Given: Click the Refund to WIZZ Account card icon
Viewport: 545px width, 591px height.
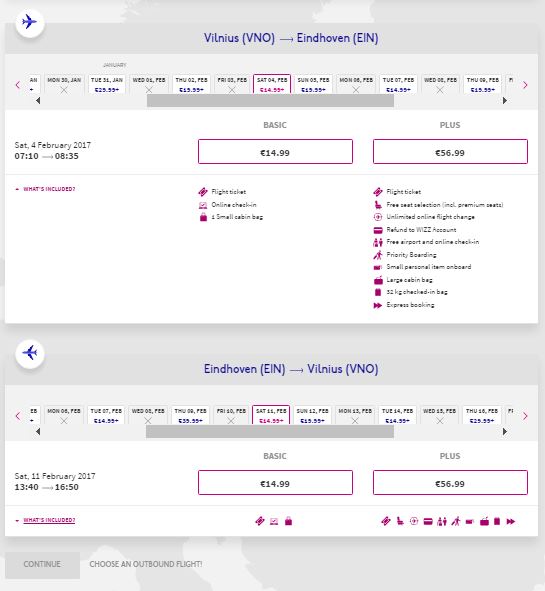Looking at the screenshot, I should [x=378, y=230].
